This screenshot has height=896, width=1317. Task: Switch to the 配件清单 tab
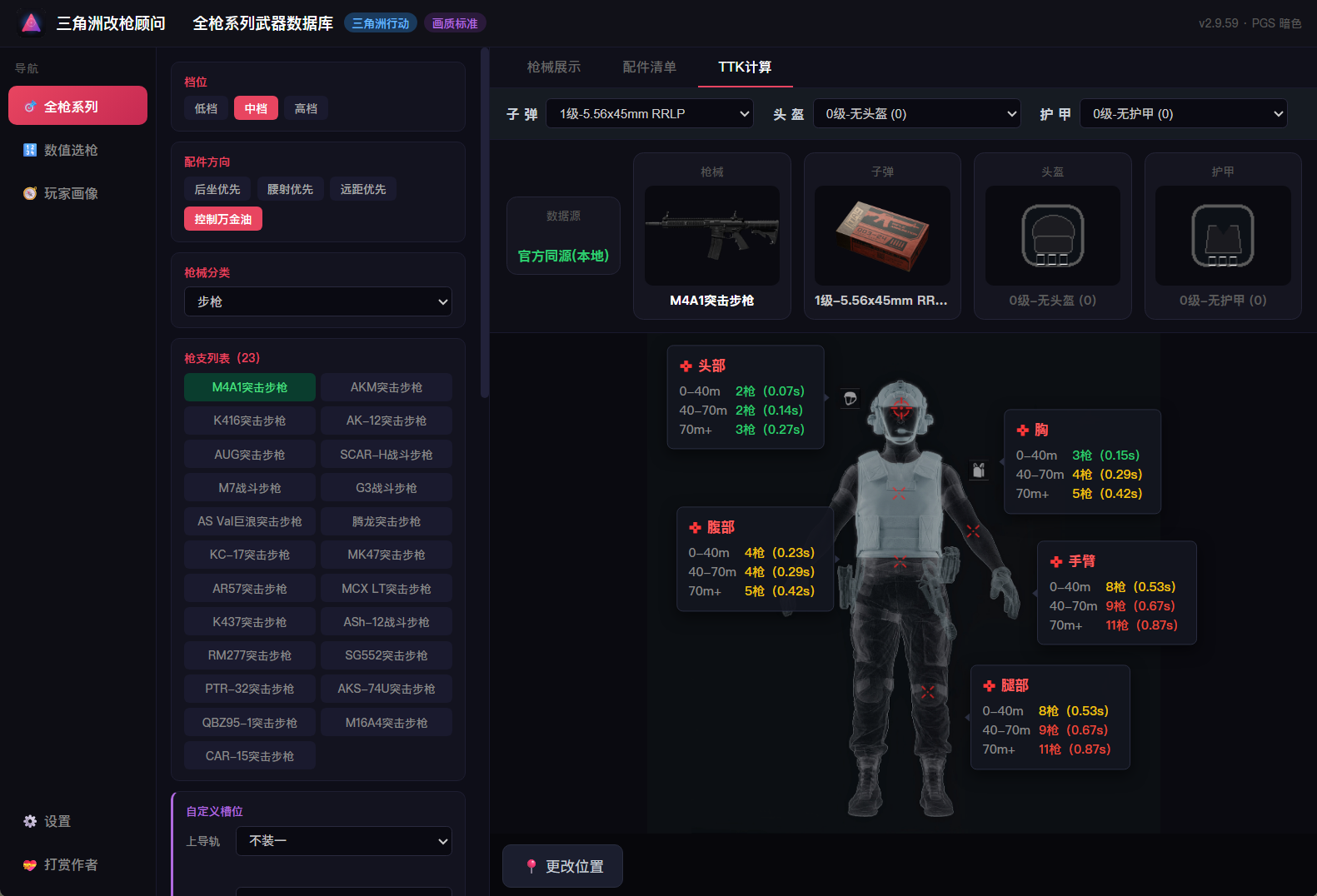(x=650, y=67)
